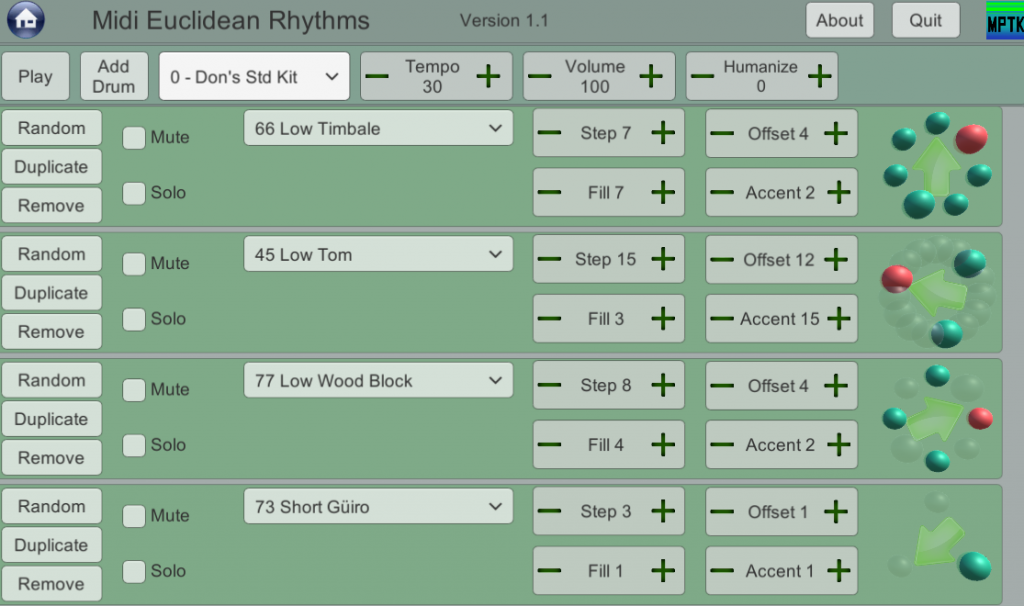Increase Tempo with the plus icon
The width and height of the screenshot is (1024, 606).
click(x=488, y=76)
